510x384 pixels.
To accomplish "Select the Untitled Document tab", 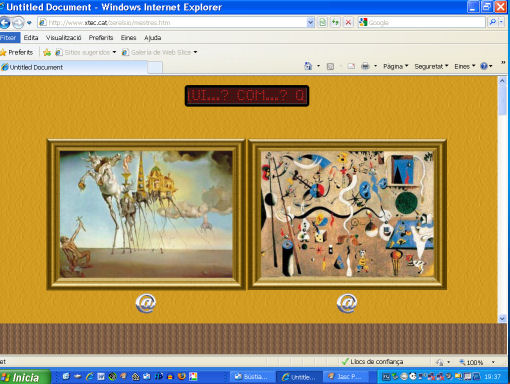I will point(73,67).
